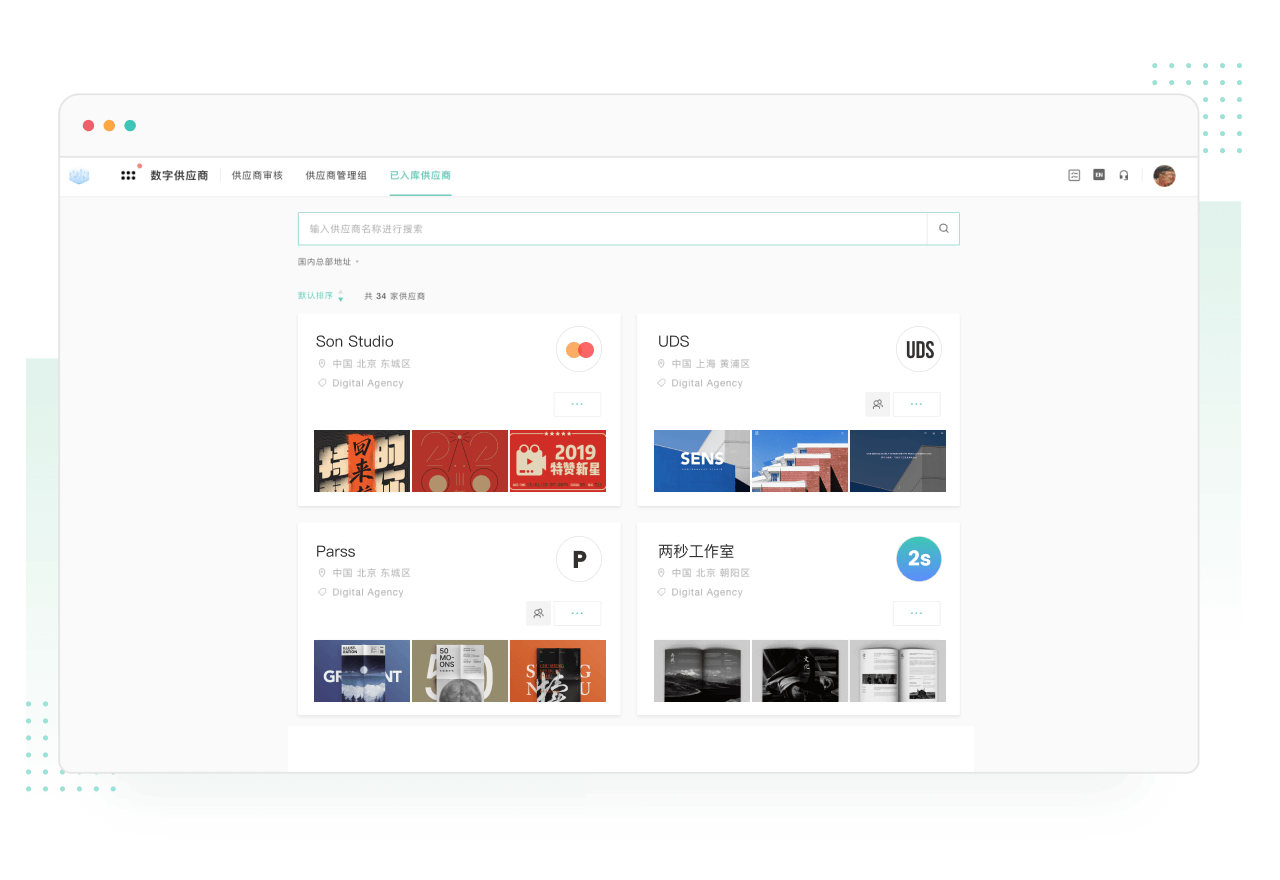Switch language with the EN icon
The height and width of the screenshot is (880, 1280).
1099,175
